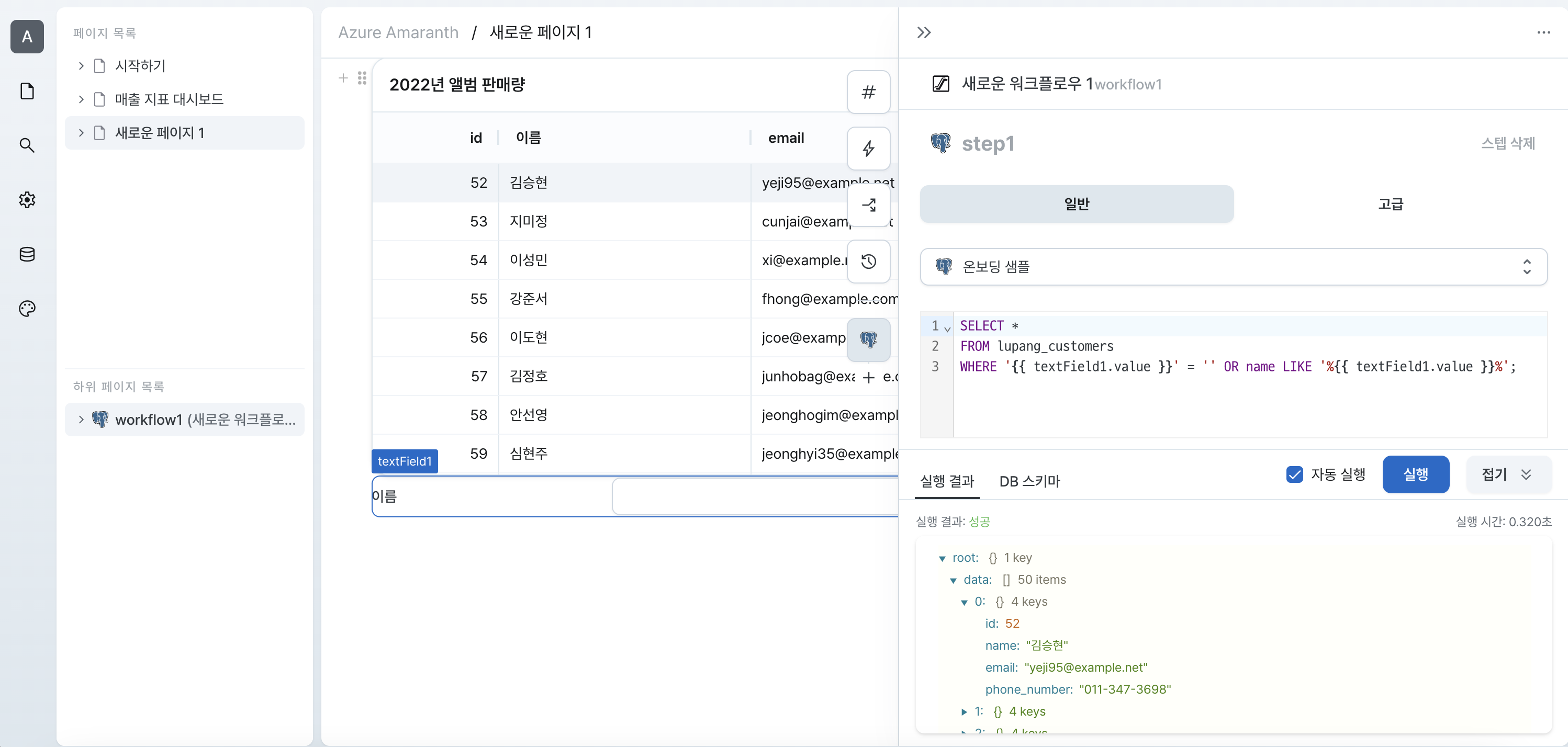Image resolution: width=1568 pixels, height=747 pixels.
Task: Click the hash icon button
Action: [869, 92]
